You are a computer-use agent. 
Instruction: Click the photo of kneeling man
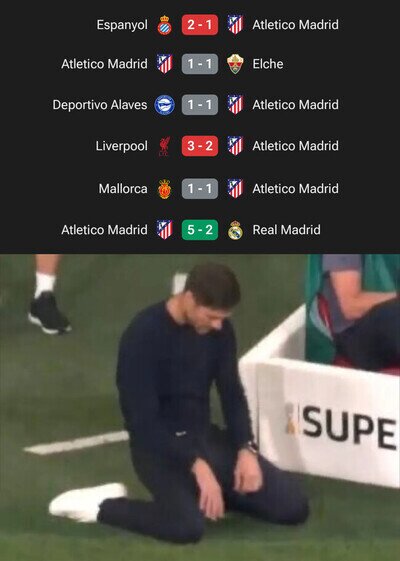(200, 408)
